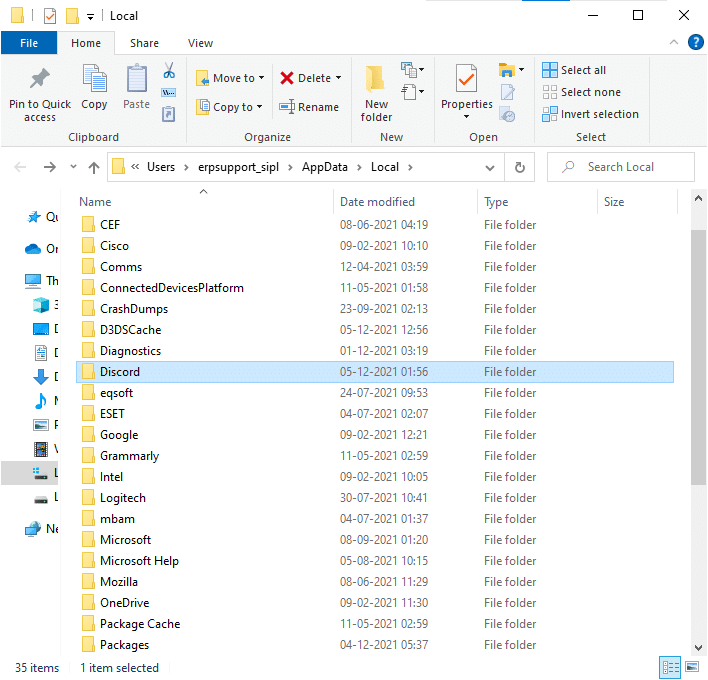Expand the chevron after Local breadcrumb
This screenshot has height=680, width=708.
pos(410,168)
